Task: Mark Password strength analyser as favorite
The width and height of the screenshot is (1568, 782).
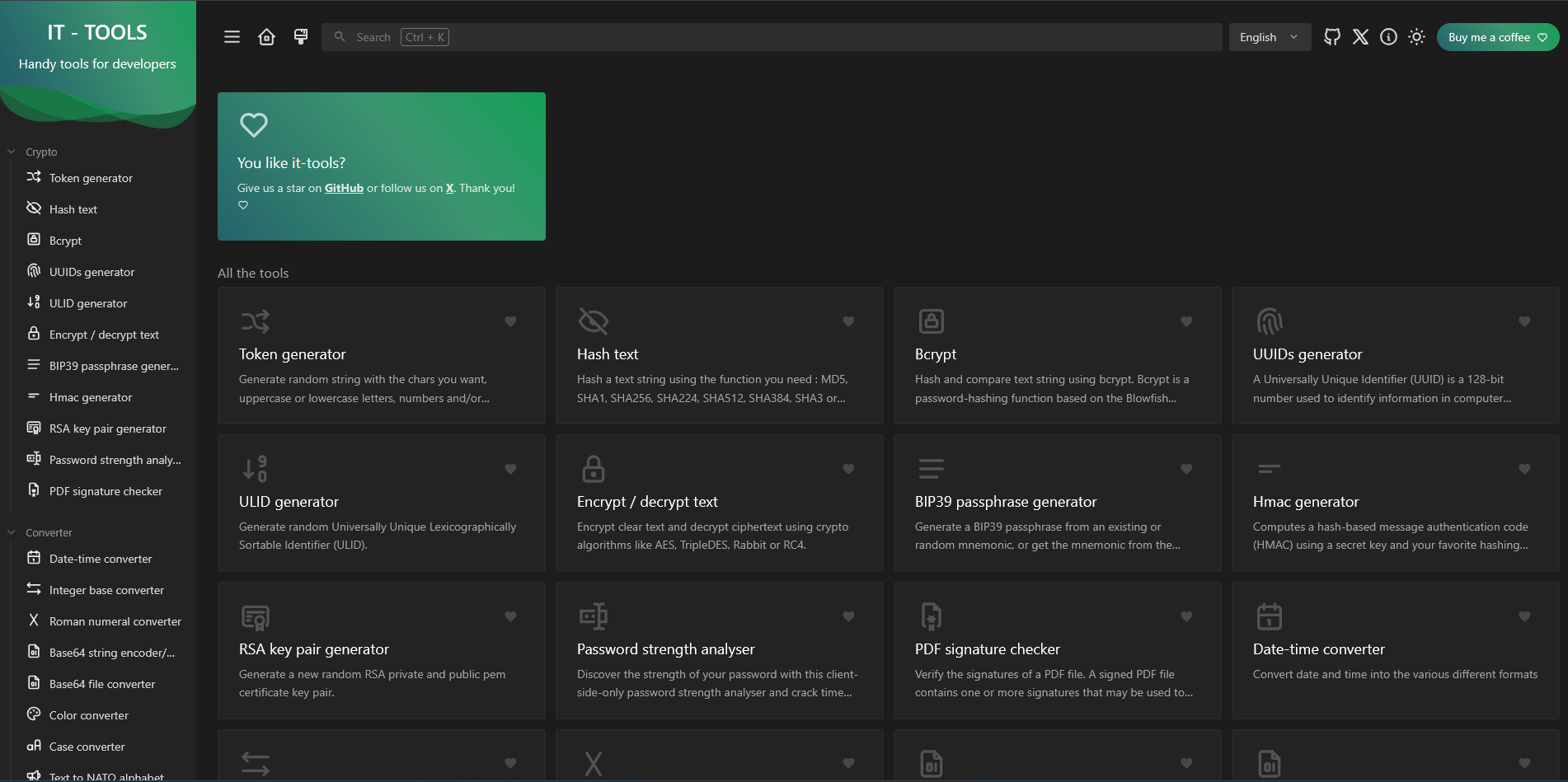Action: click(x=848, y=616)
